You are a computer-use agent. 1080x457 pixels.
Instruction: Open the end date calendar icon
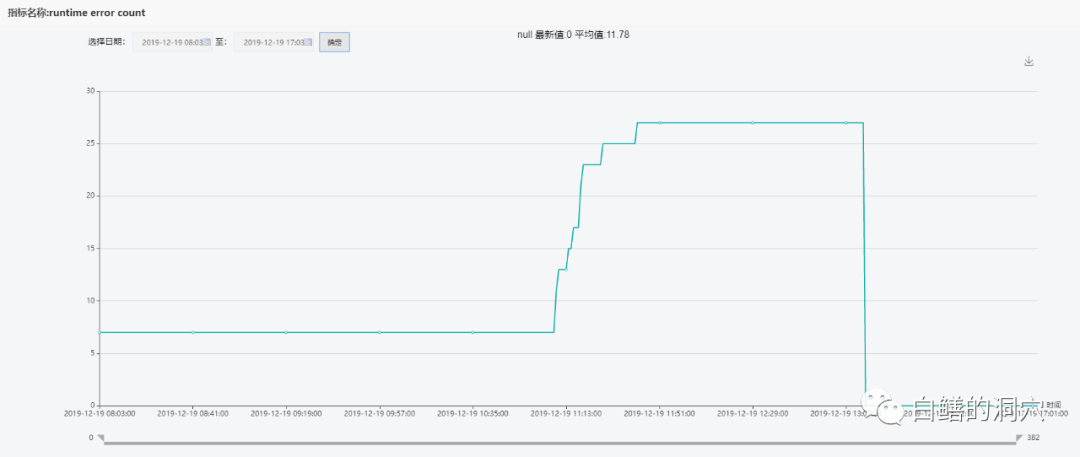(308, 43)
